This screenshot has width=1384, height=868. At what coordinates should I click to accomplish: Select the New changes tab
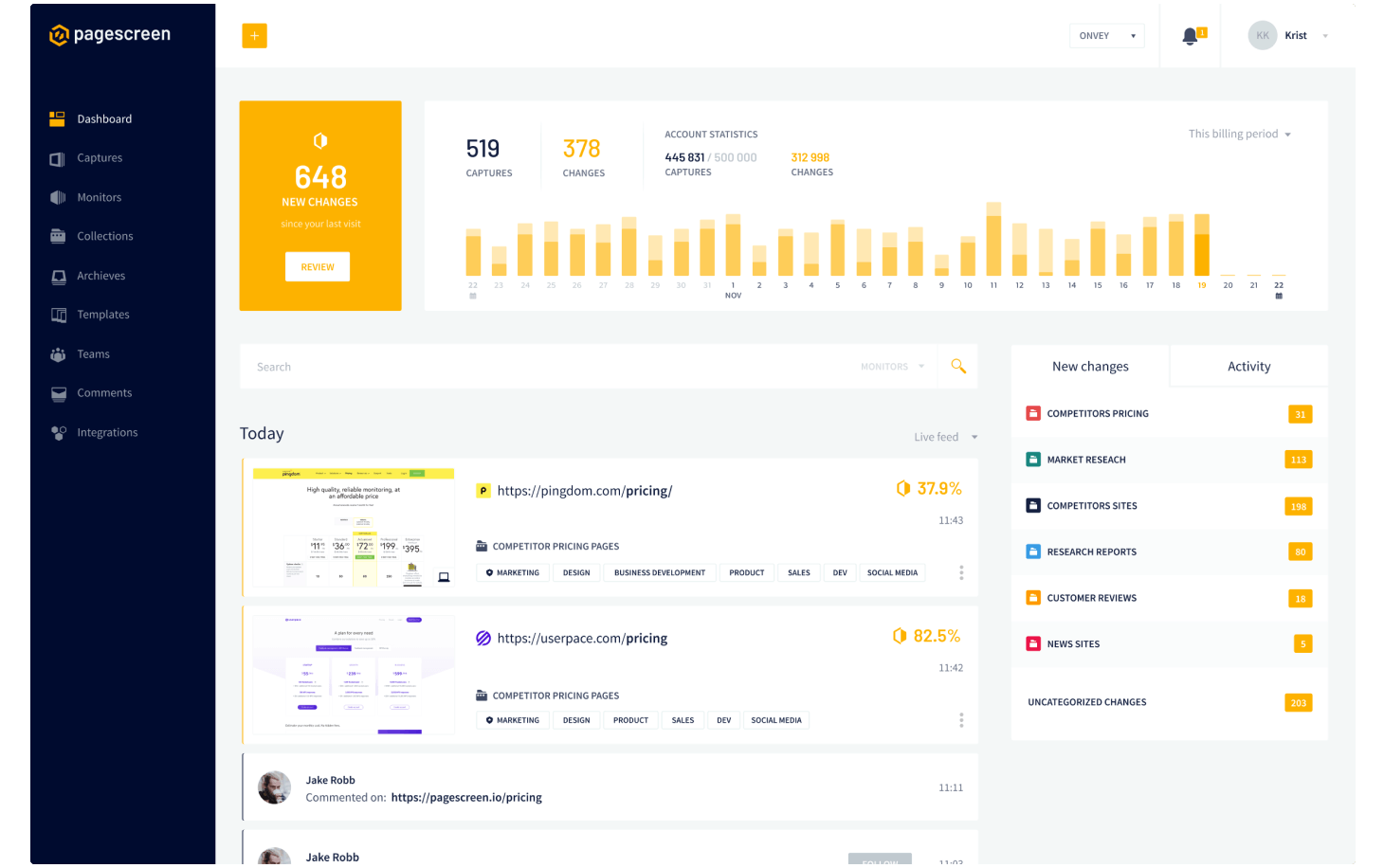(x=1090, y=367)
